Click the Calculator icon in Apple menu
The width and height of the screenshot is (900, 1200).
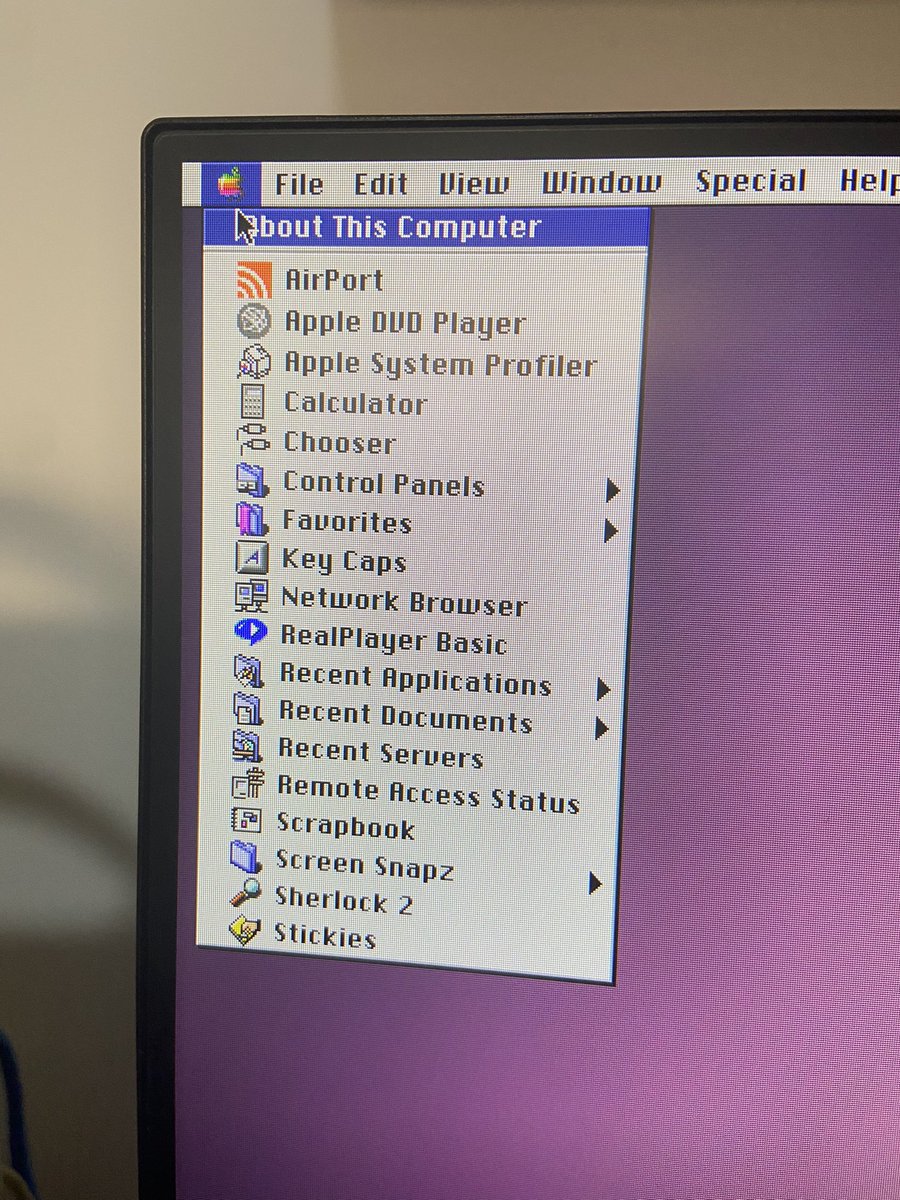click(x=252, y=402)
